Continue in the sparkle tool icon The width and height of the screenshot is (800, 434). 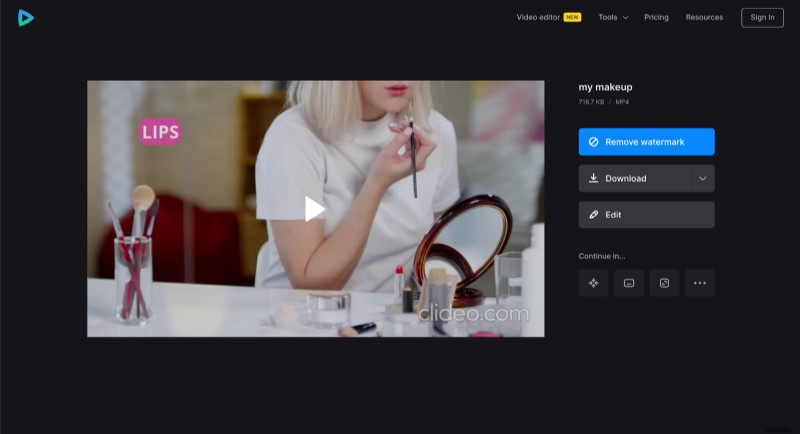click(593, 283)
